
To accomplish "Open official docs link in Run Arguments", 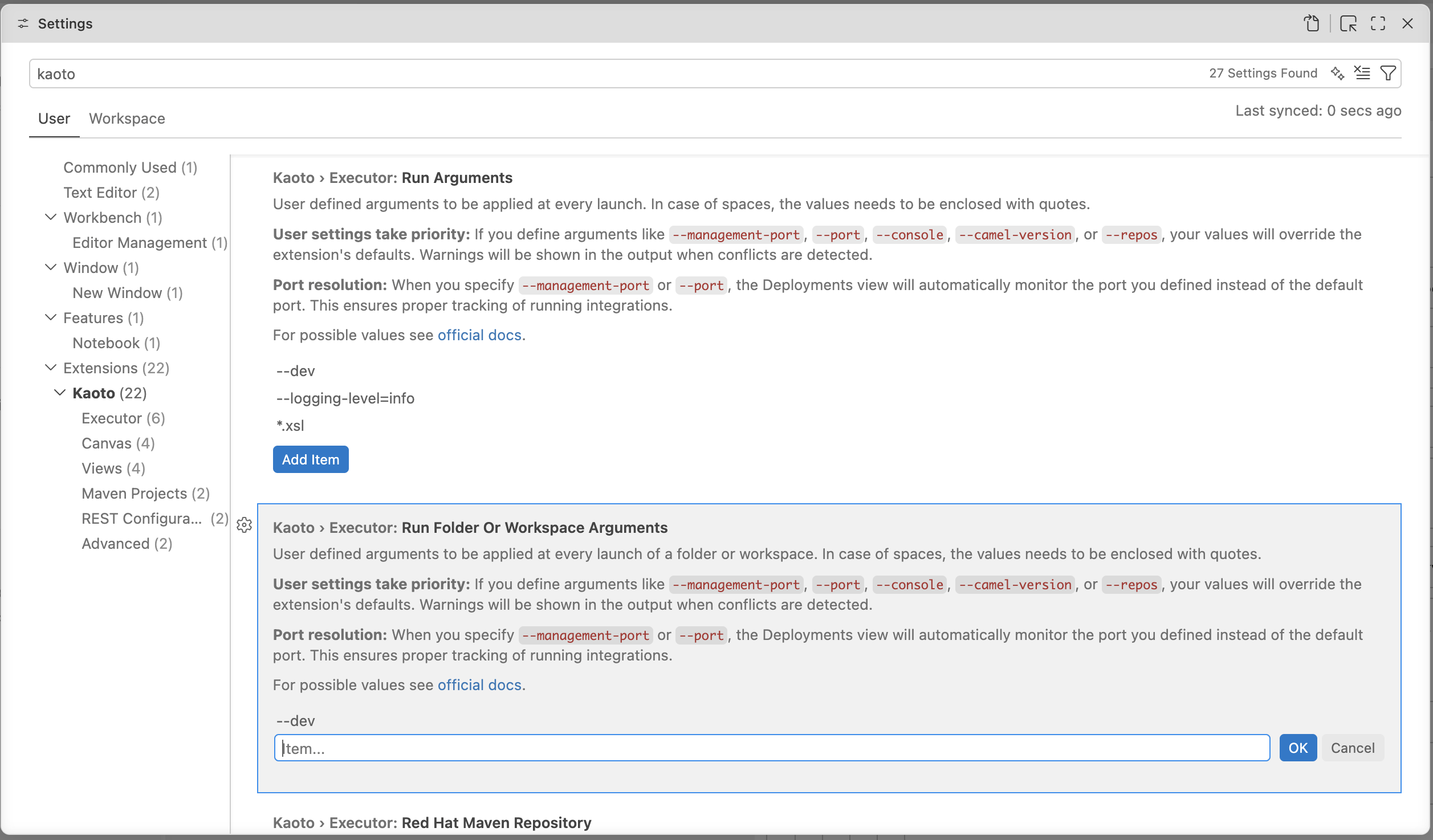I will (479, 335).
